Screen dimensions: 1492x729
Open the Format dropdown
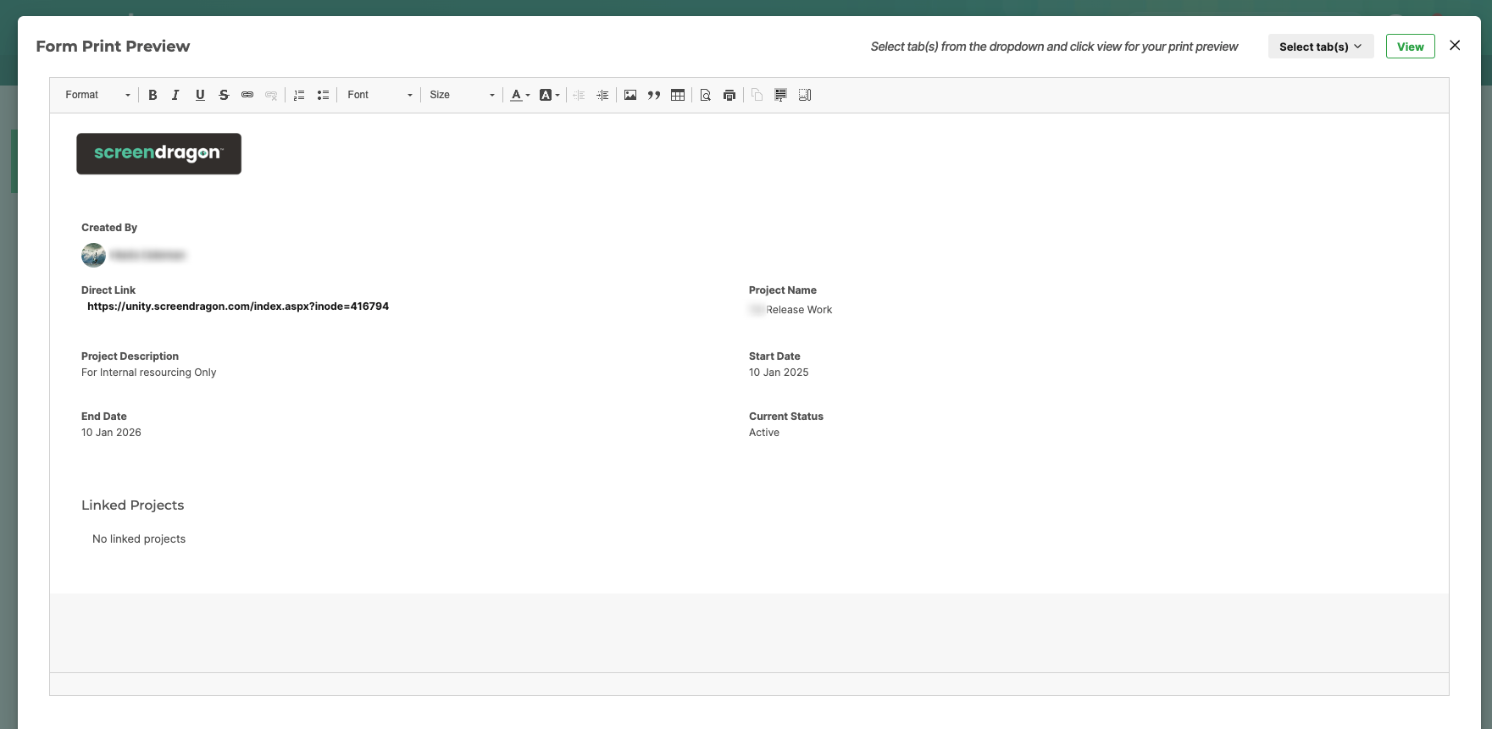(x=98, y=95)
